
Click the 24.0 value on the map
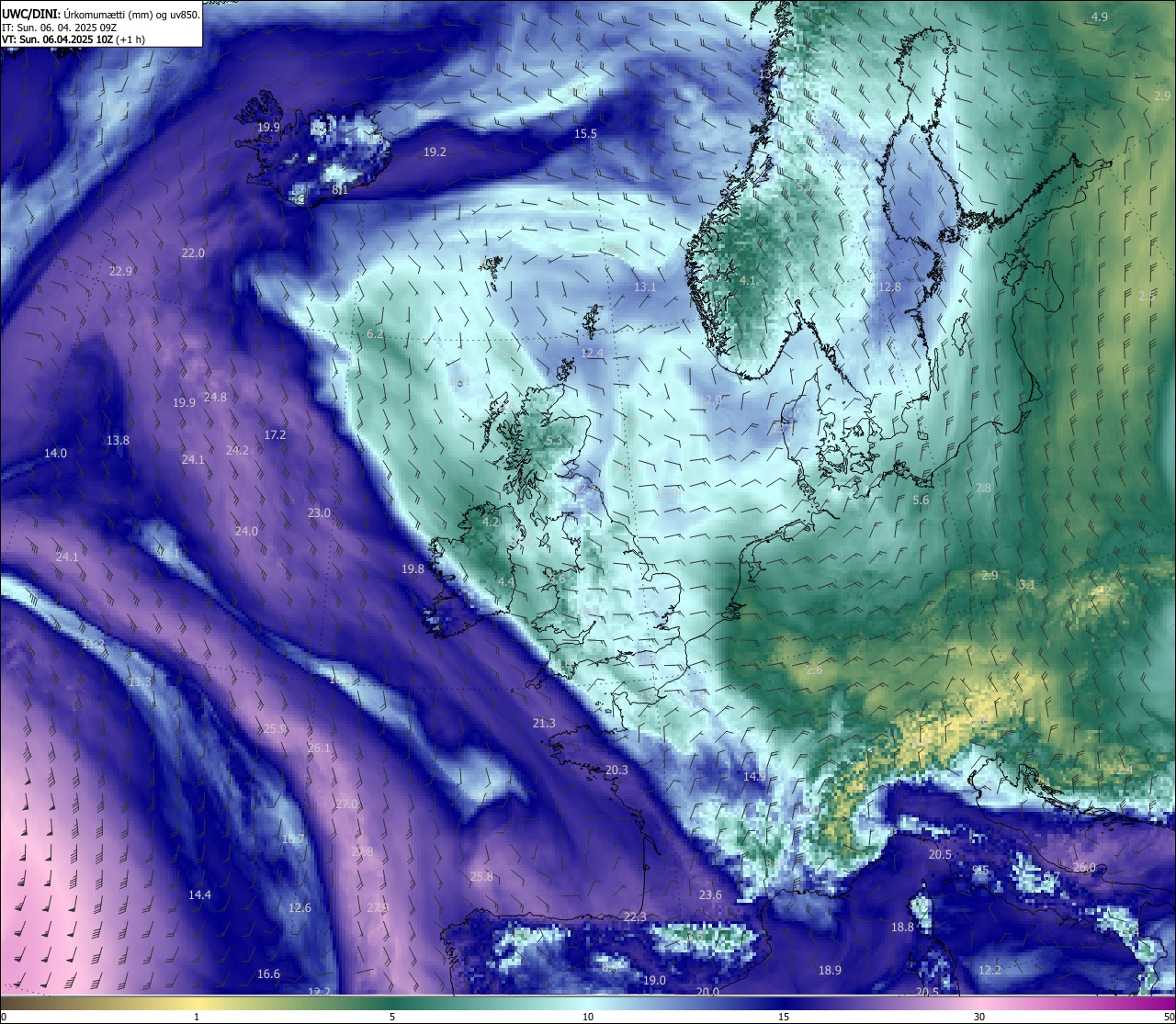[246, 532]
